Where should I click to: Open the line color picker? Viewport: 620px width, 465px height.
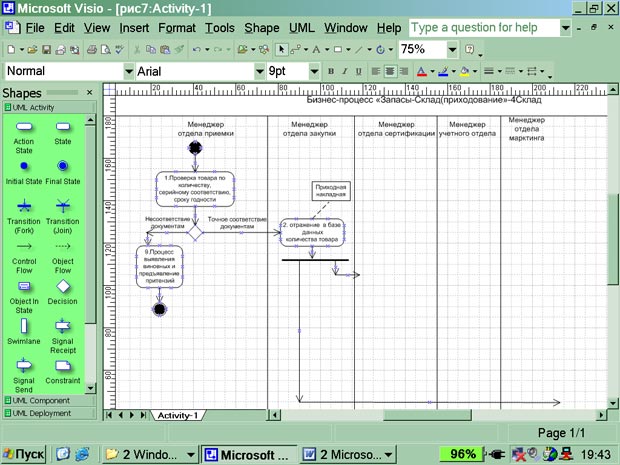[x=443, y=71]
